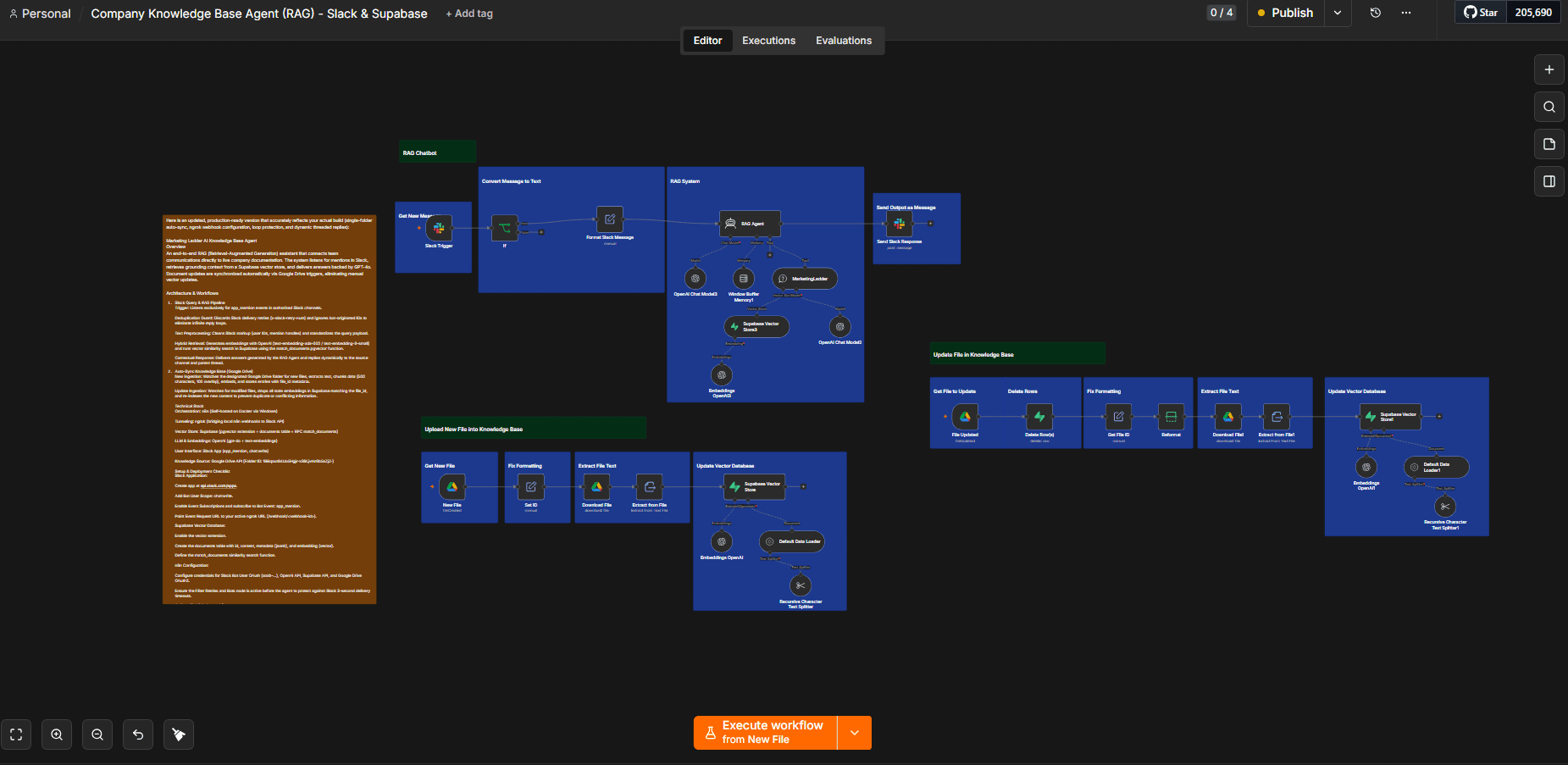Open the Send Slack Response node
The image size is (1568, 765).
pos(900,224)
